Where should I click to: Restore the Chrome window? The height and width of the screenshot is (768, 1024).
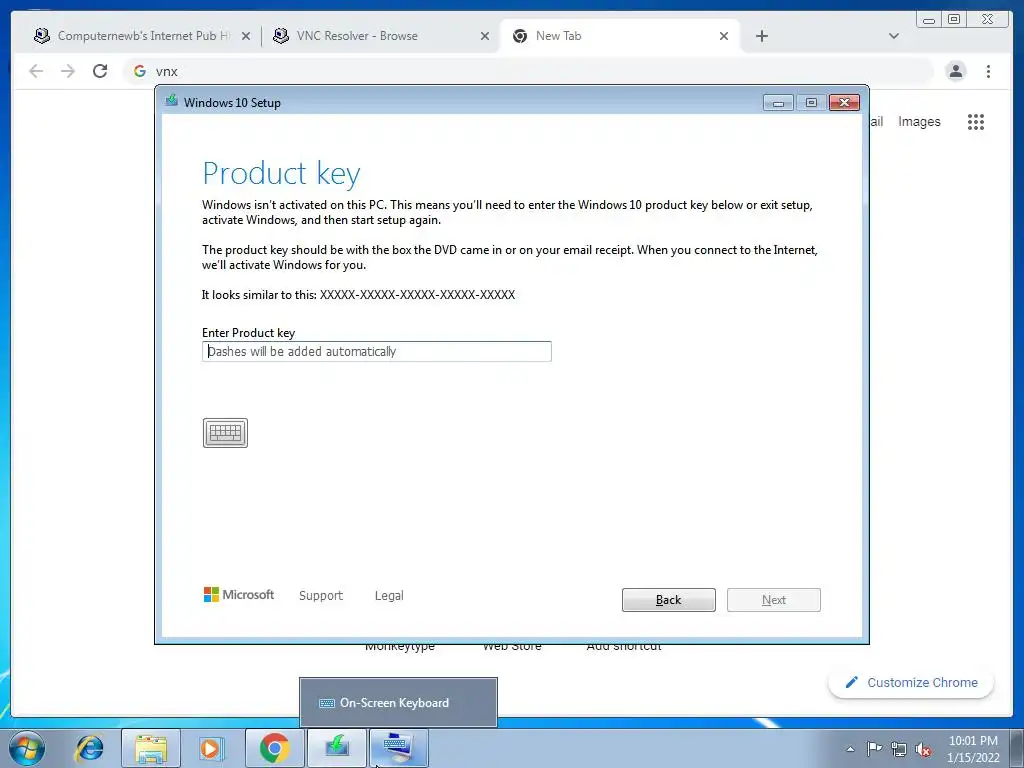coord(954,19)
